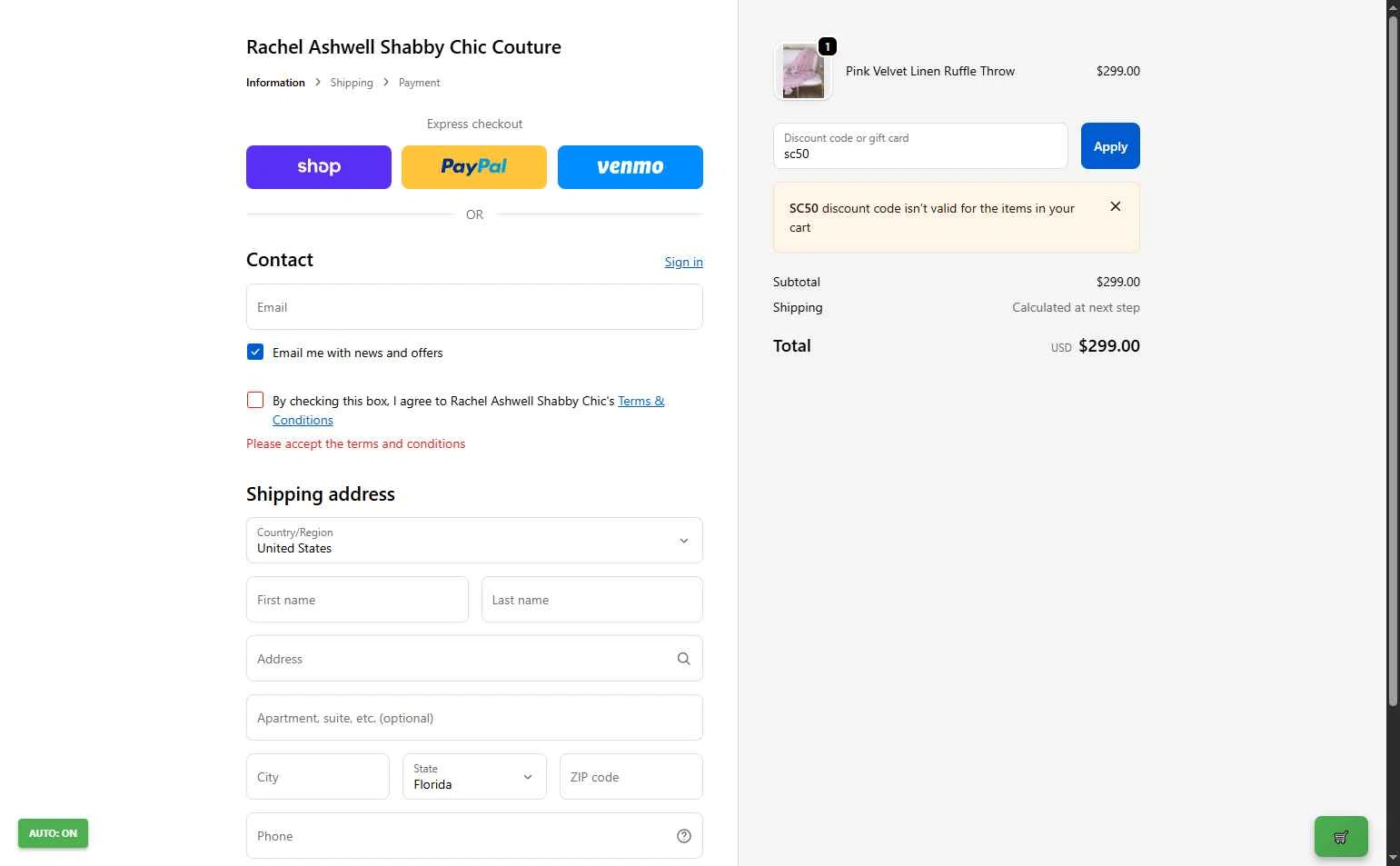Image resolution: width=1400 pixels, height=866 pixels.
Task: Go to Shipping breadcrumb step
Action: (x=352, y=83)
